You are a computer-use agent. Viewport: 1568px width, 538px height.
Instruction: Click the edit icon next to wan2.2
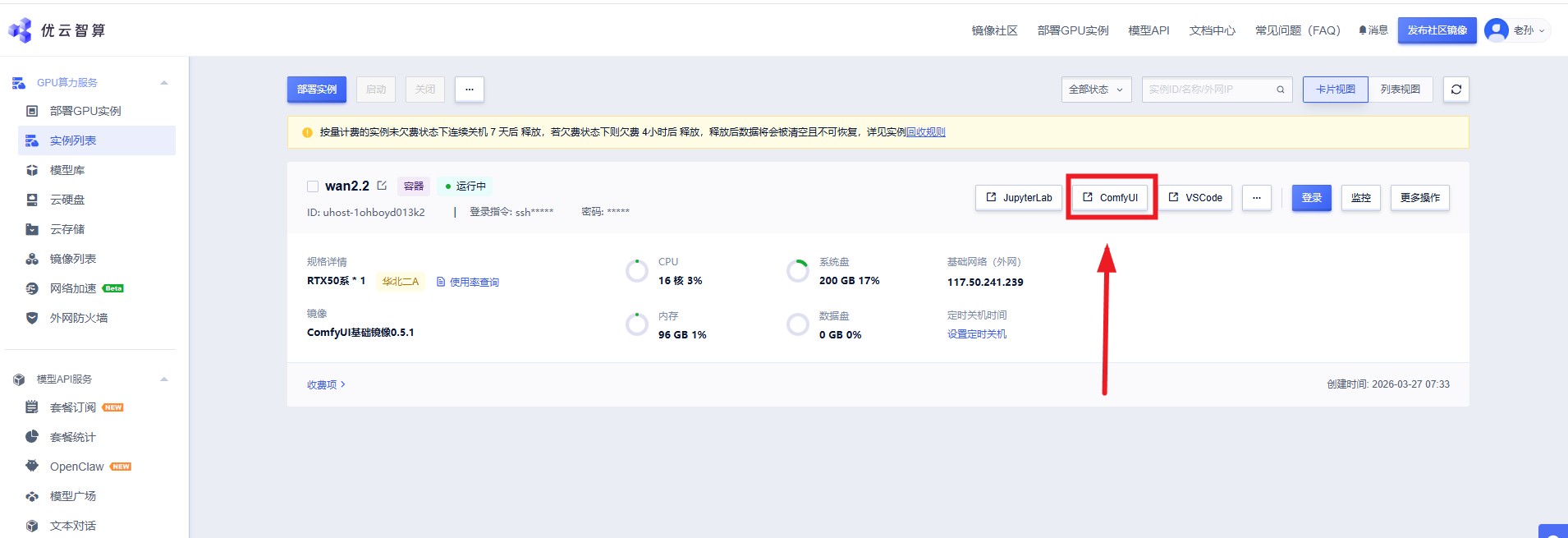(x=382, y=186)
